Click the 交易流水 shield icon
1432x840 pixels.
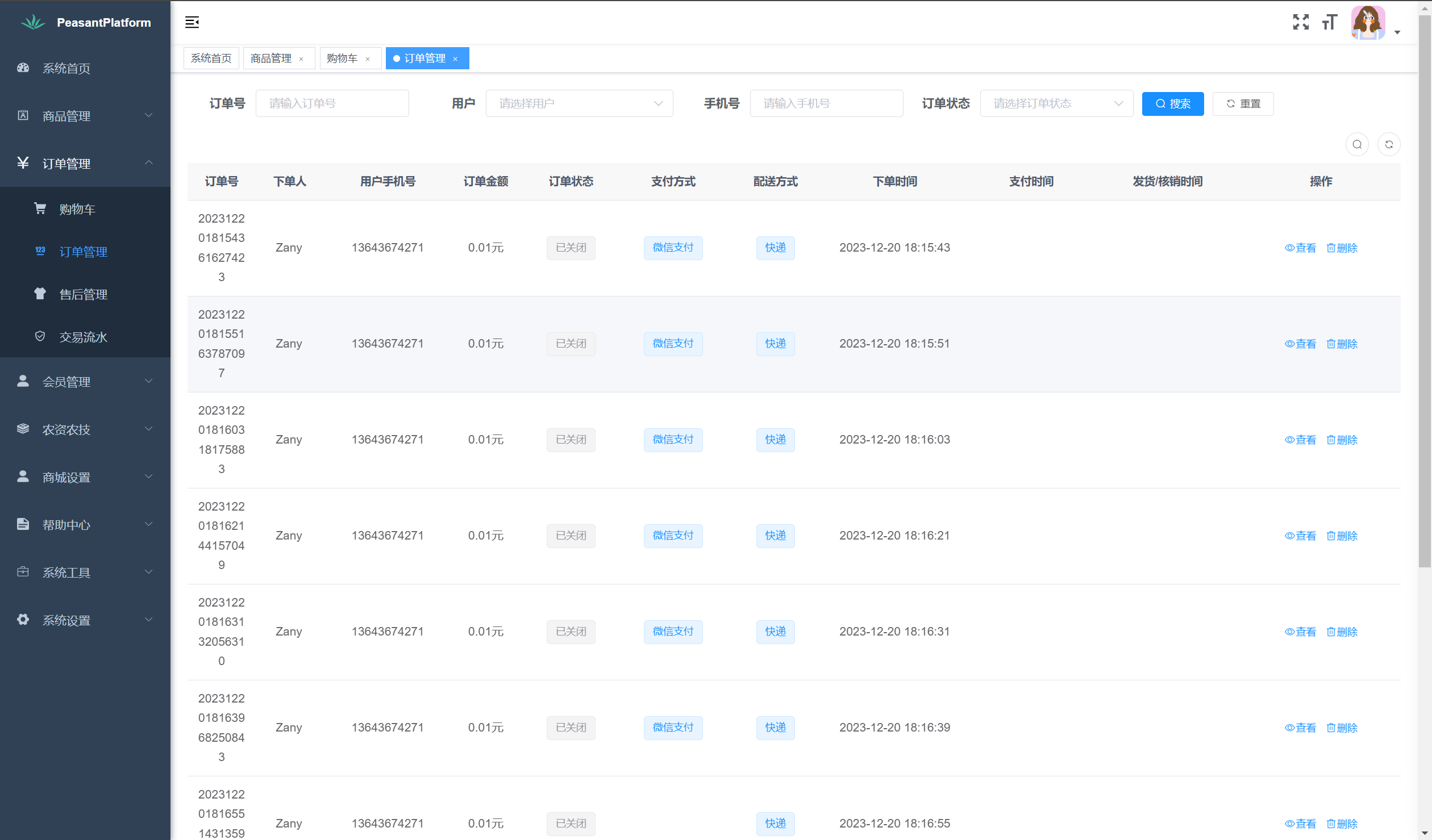[x=40, y=336]
